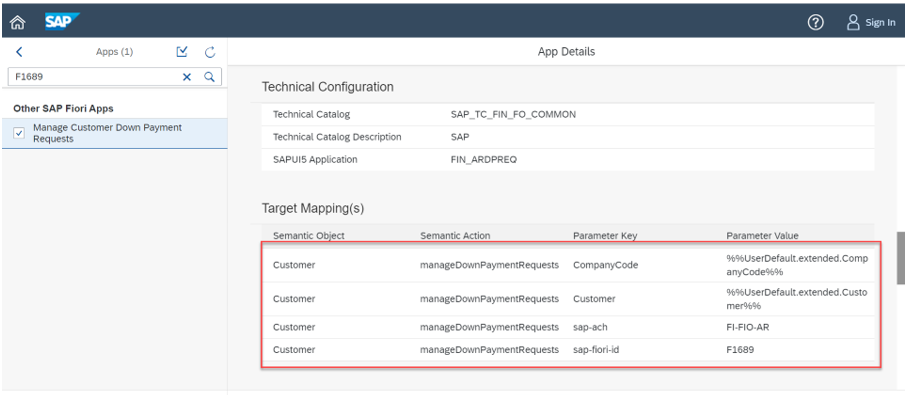Click %%UserDefault.extended.Customer%% value
Image resolution: width=910 pixels, height=395 pixels.
[797, 299]
